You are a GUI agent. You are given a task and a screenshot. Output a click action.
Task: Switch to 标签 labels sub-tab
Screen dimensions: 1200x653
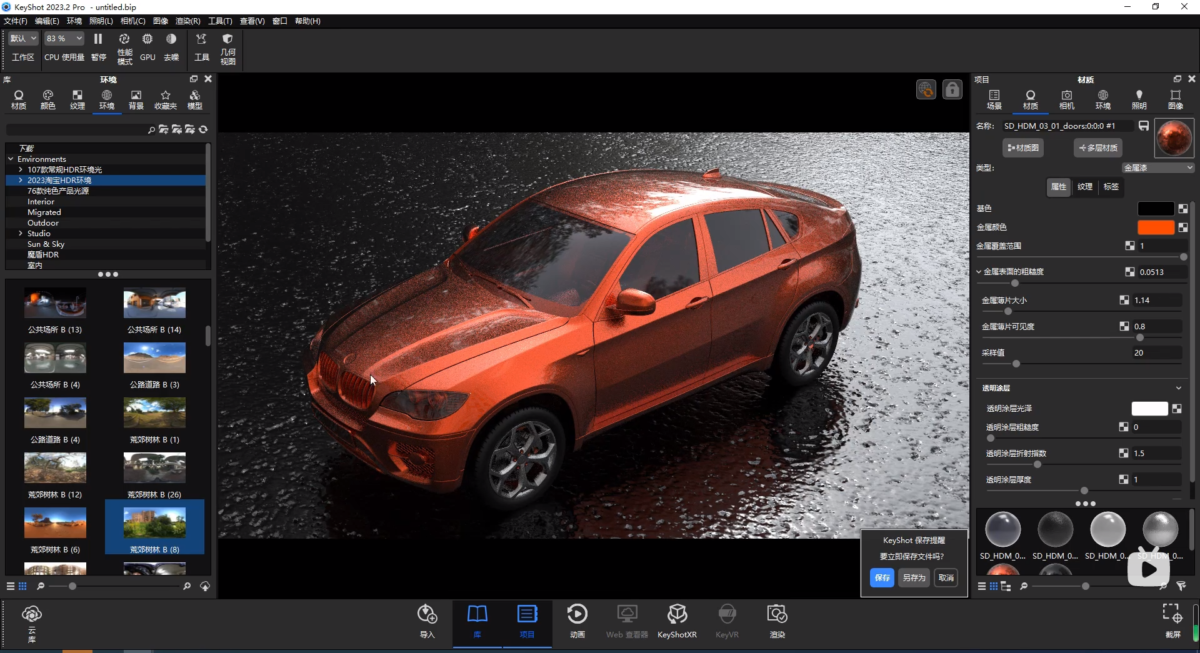tap(1111, 187)
